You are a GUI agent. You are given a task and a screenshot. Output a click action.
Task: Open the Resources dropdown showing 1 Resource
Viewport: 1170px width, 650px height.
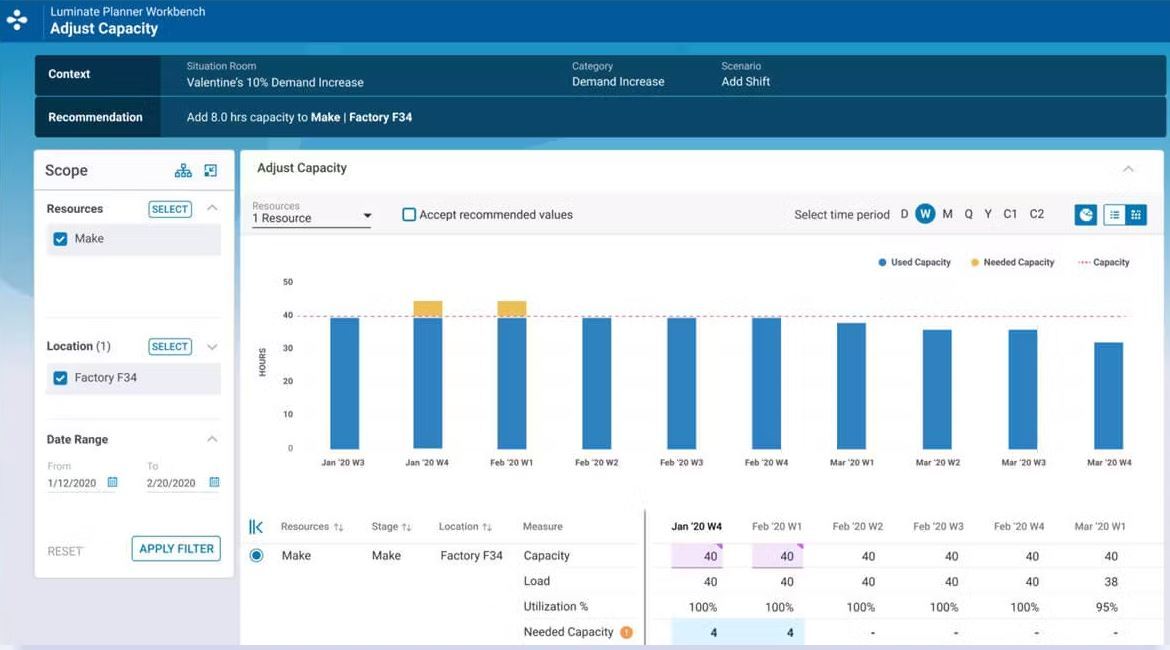pyautogui.click(x=311, y=217)
